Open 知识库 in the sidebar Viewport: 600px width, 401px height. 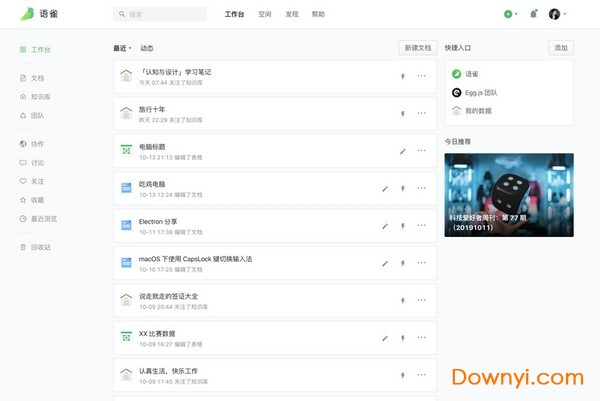(35, 97)
